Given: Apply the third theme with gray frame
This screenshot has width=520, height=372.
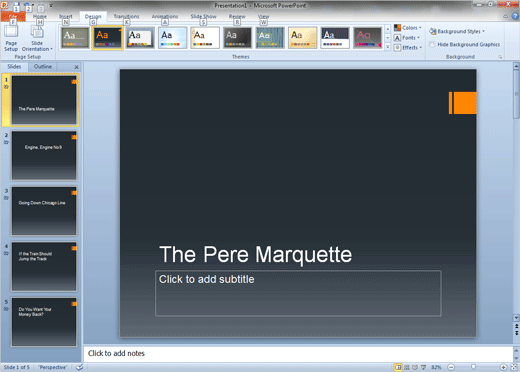Looking at the screenshot, I should click(140, 38).
